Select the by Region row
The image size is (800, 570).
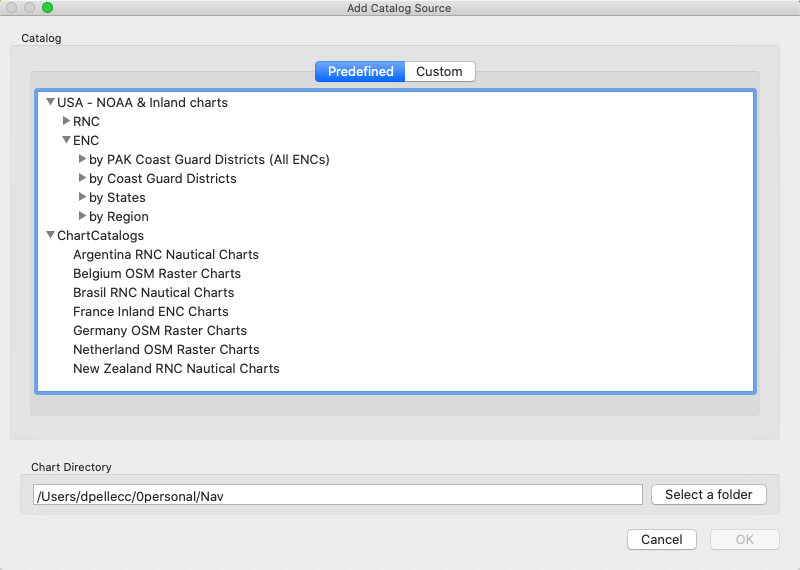coord(119,217)
